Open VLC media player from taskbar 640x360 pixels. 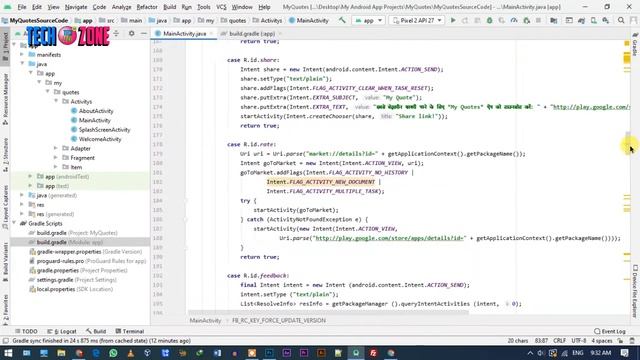[131, 353]
